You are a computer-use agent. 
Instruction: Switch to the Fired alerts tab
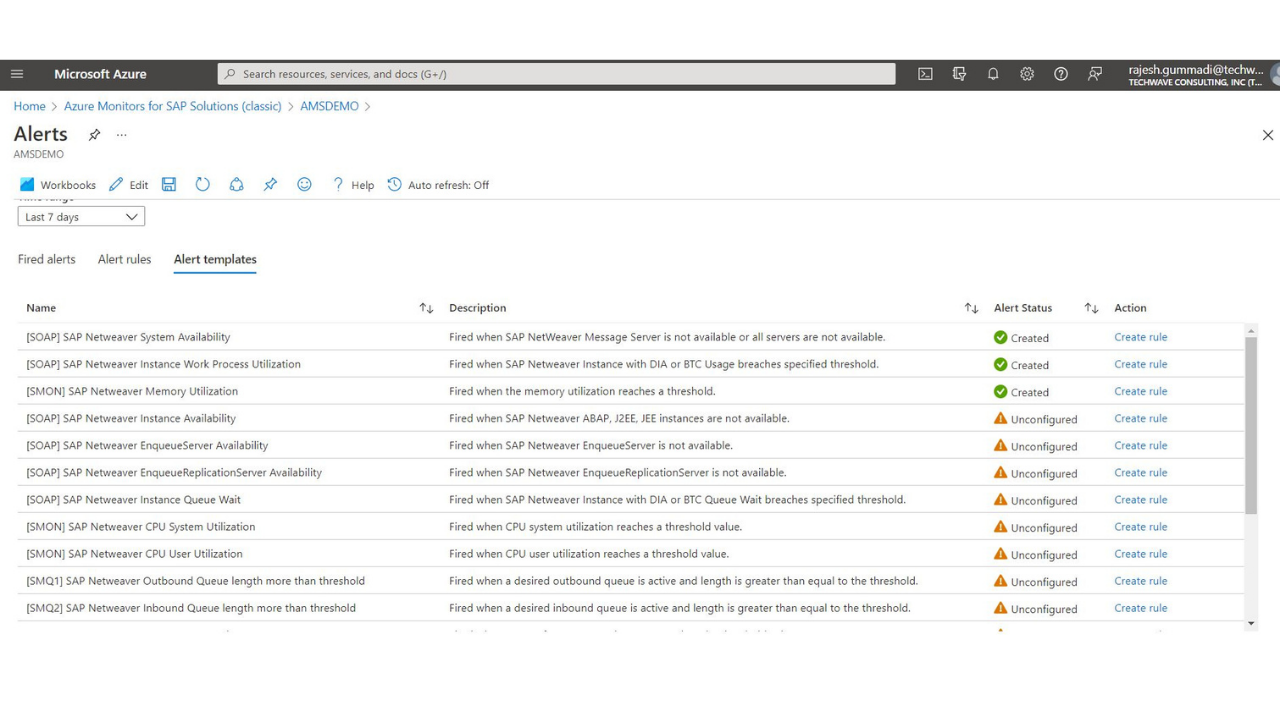pos(47,259)
